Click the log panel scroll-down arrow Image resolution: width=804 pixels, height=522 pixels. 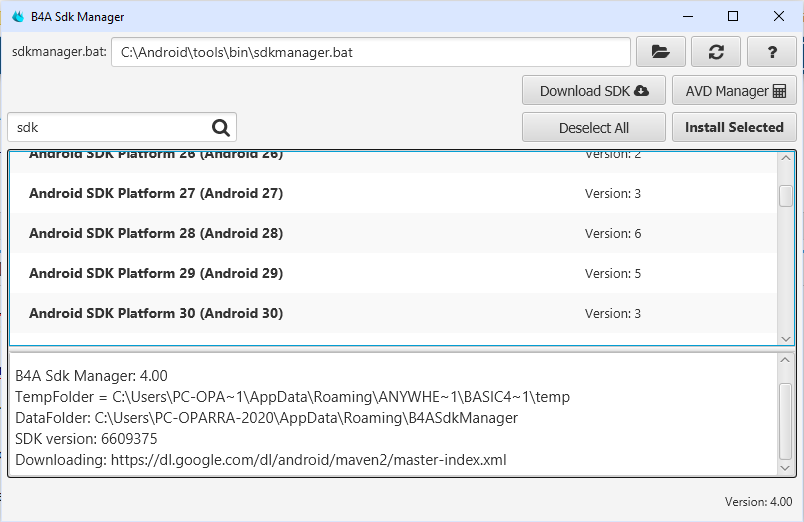point(786,467)
